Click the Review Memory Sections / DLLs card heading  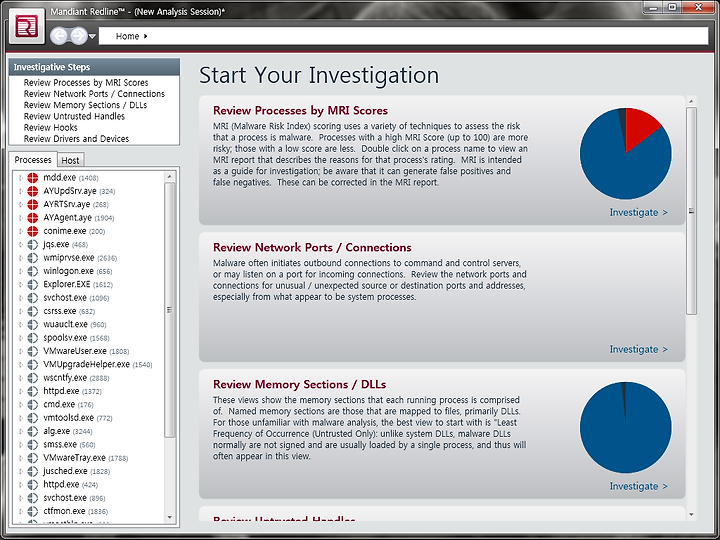pos(299,384)
